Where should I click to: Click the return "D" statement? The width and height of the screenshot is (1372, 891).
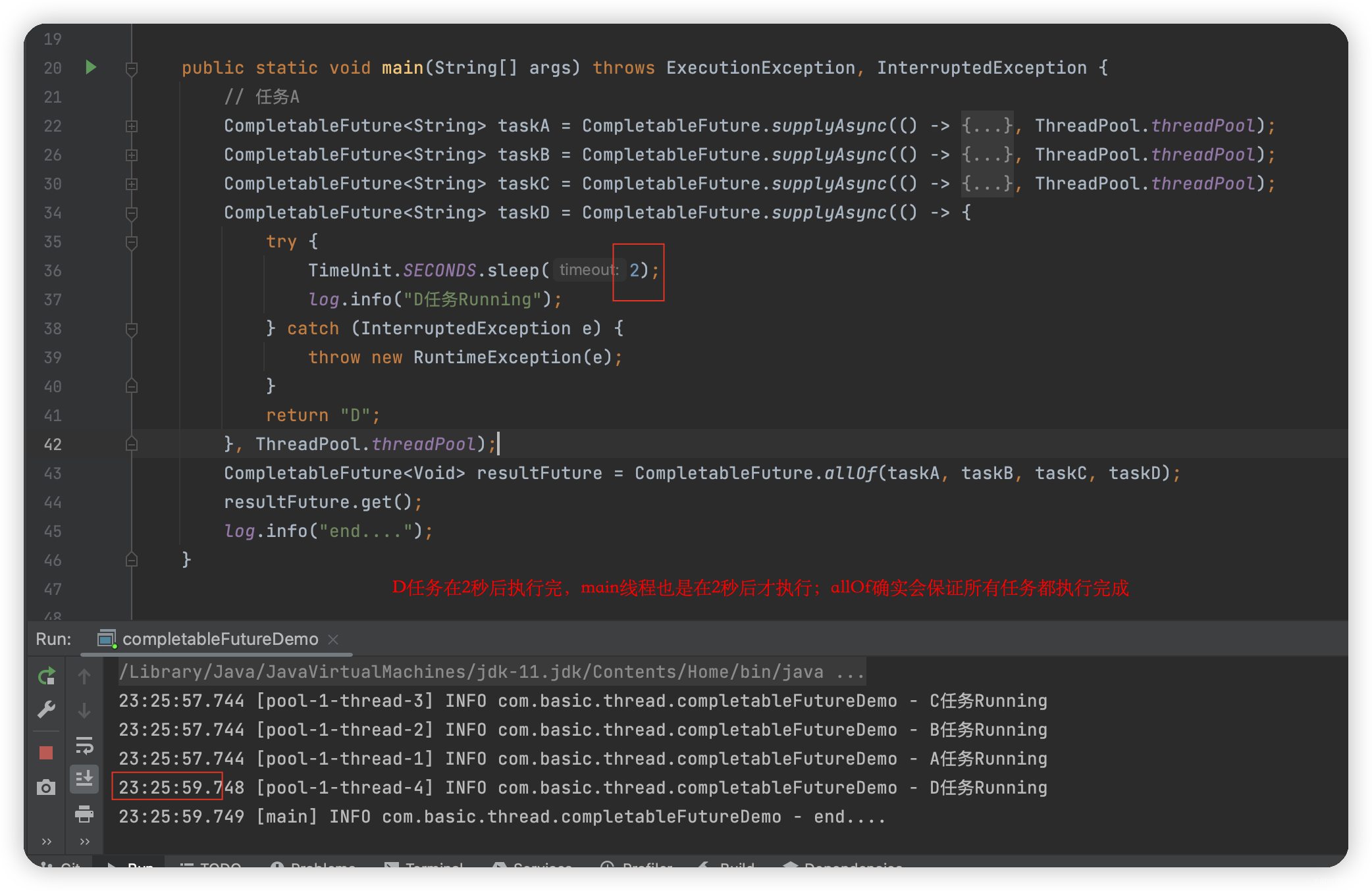[323, 415]
